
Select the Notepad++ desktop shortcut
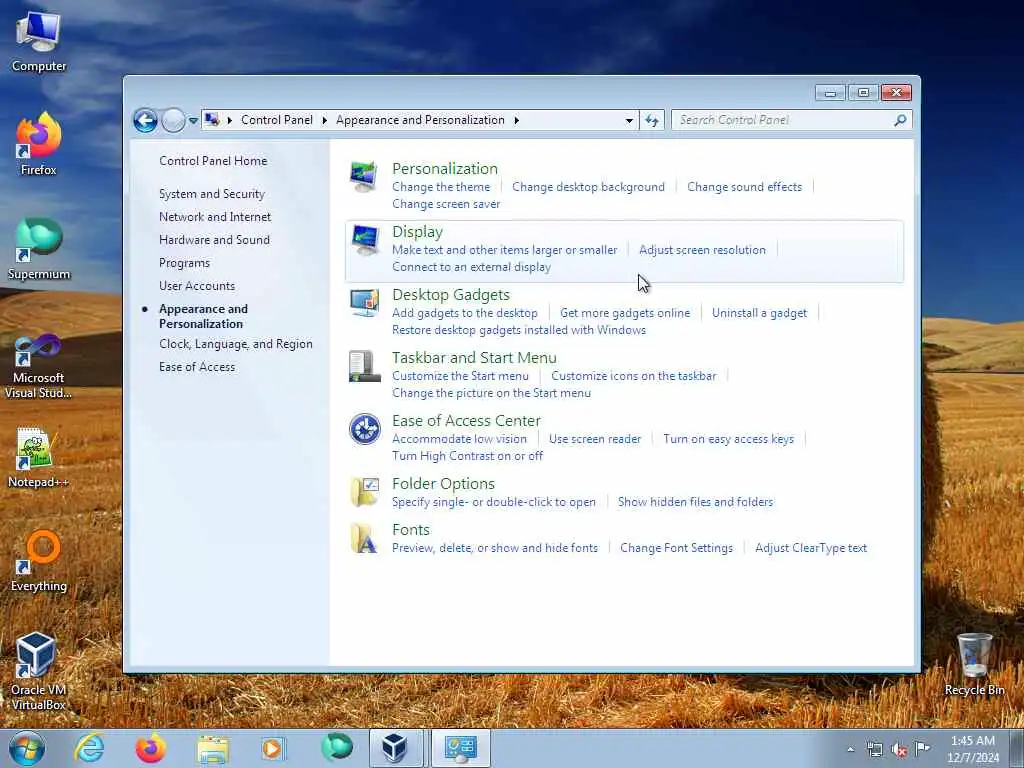pos(39,457)
